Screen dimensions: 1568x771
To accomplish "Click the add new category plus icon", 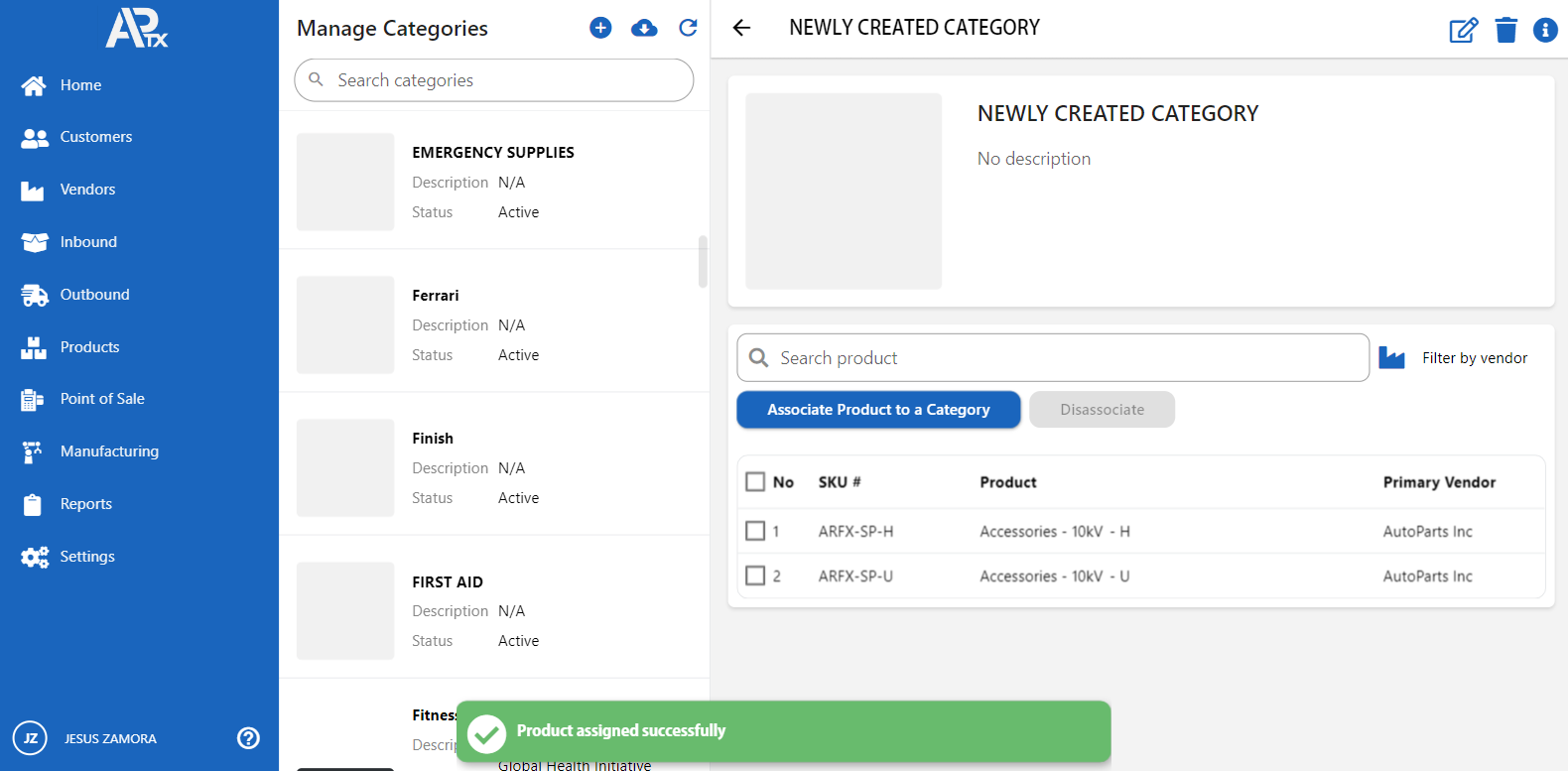I will (x=600, y=28).
